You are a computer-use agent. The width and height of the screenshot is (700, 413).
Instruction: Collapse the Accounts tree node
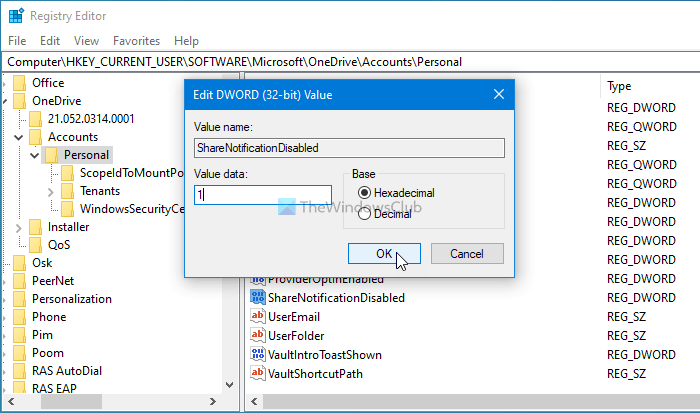click(x=18, y=138)
